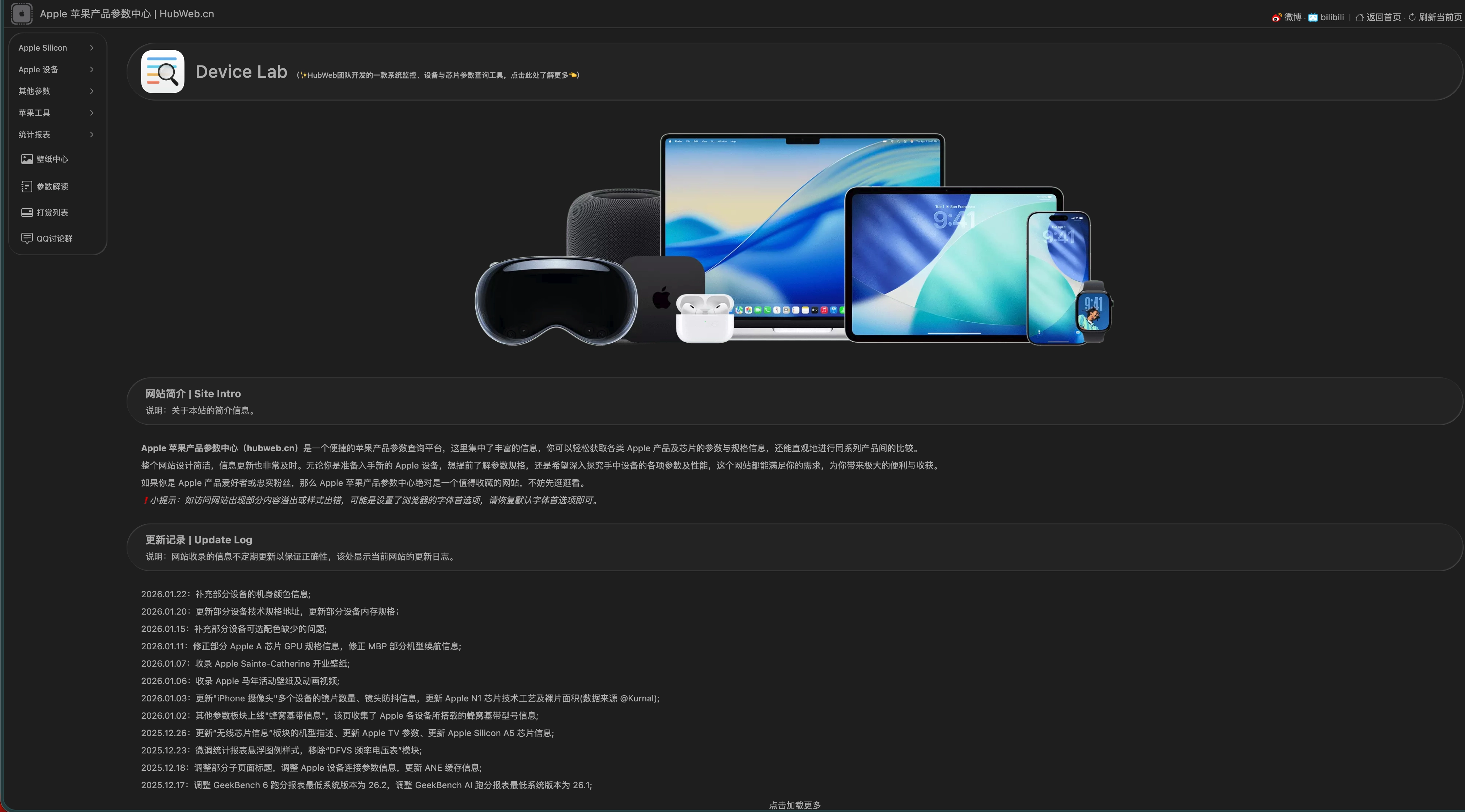The image size is (1465, 812).
Task: Click the hubweb.cn intro paragraph bold text
Action: point(220,448)
